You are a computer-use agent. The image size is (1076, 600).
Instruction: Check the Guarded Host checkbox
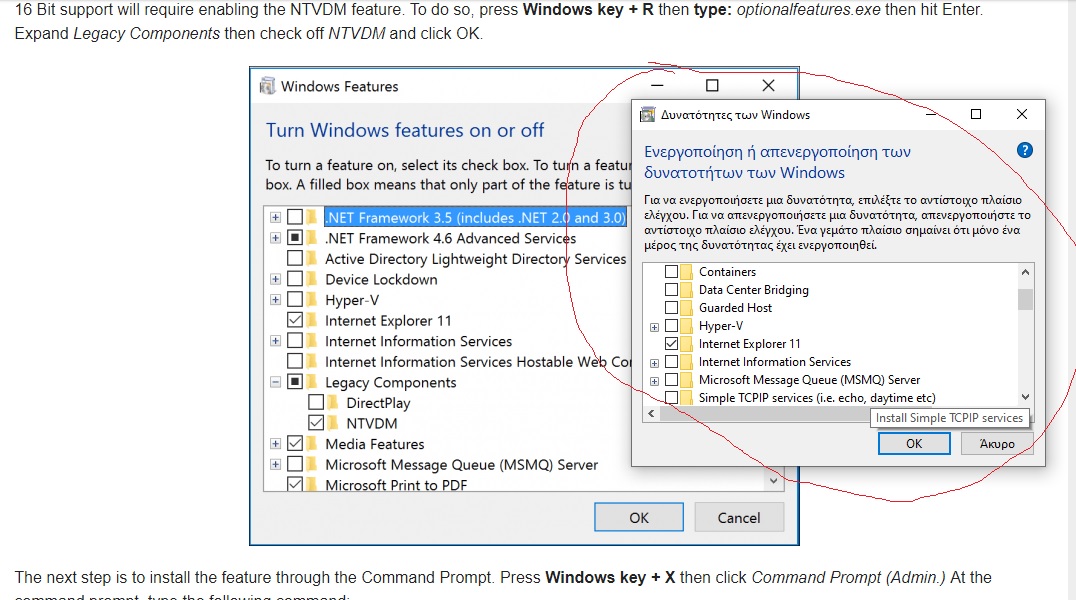pos(671,308)
